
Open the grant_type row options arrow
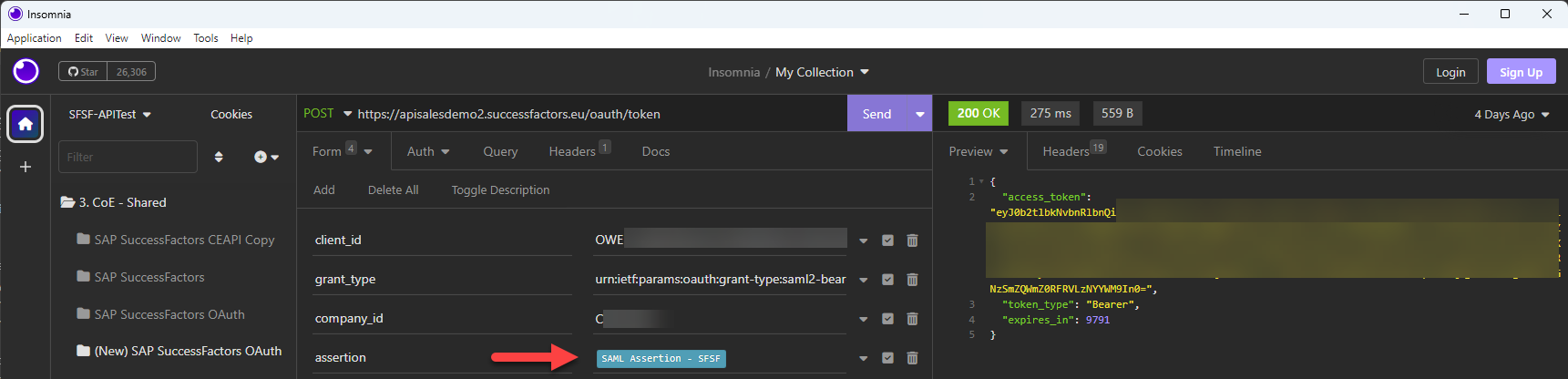[863, 281]
